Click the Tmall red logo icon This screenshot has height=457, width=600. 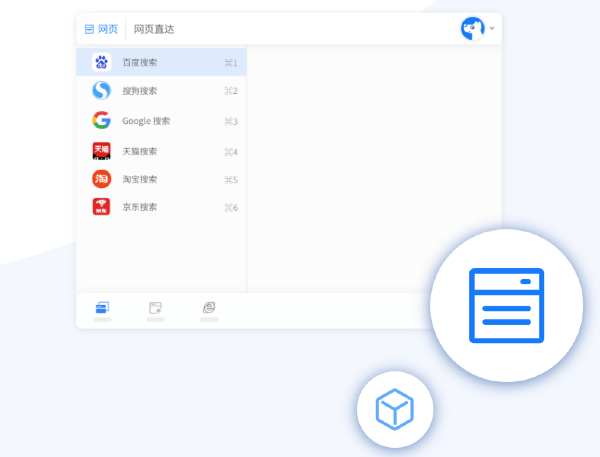coord(101,151)
